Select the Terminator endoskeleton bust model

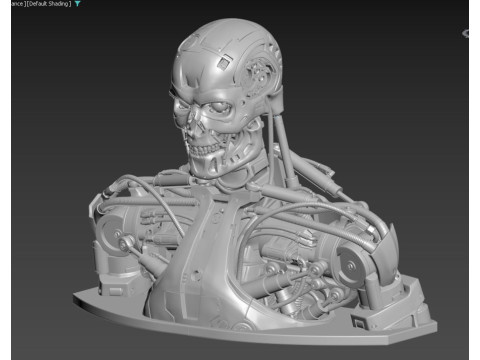[x=255, y=182]
